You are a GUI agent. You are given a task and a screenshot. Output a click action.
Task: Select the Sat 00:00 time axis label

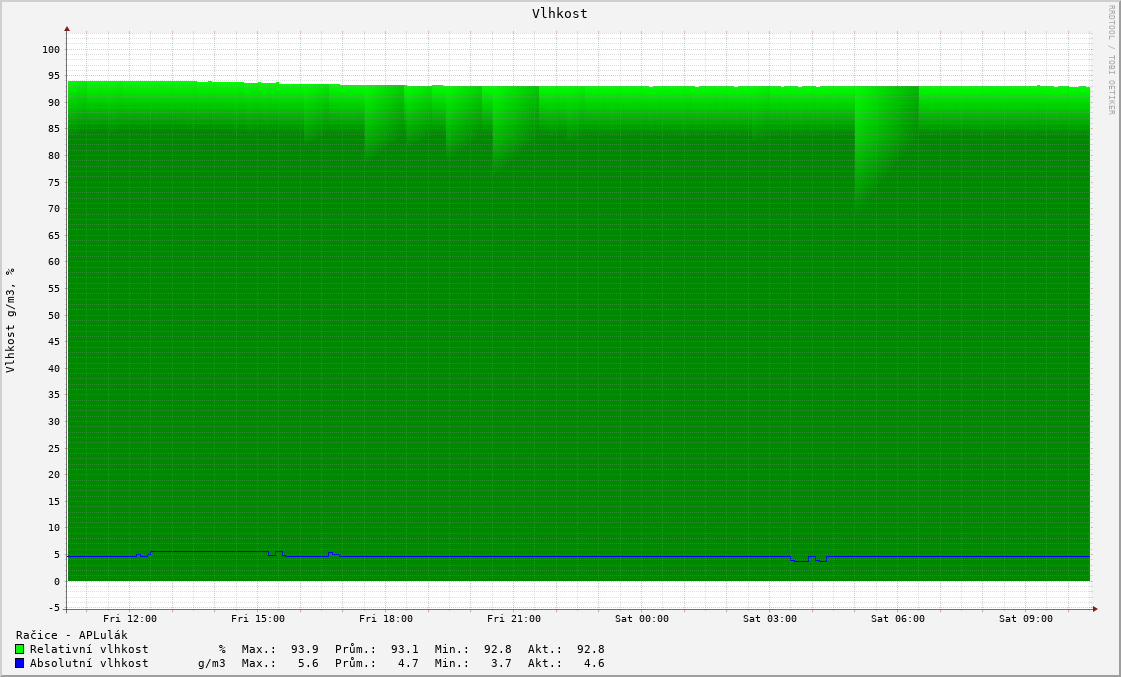[x=642, y=619]
